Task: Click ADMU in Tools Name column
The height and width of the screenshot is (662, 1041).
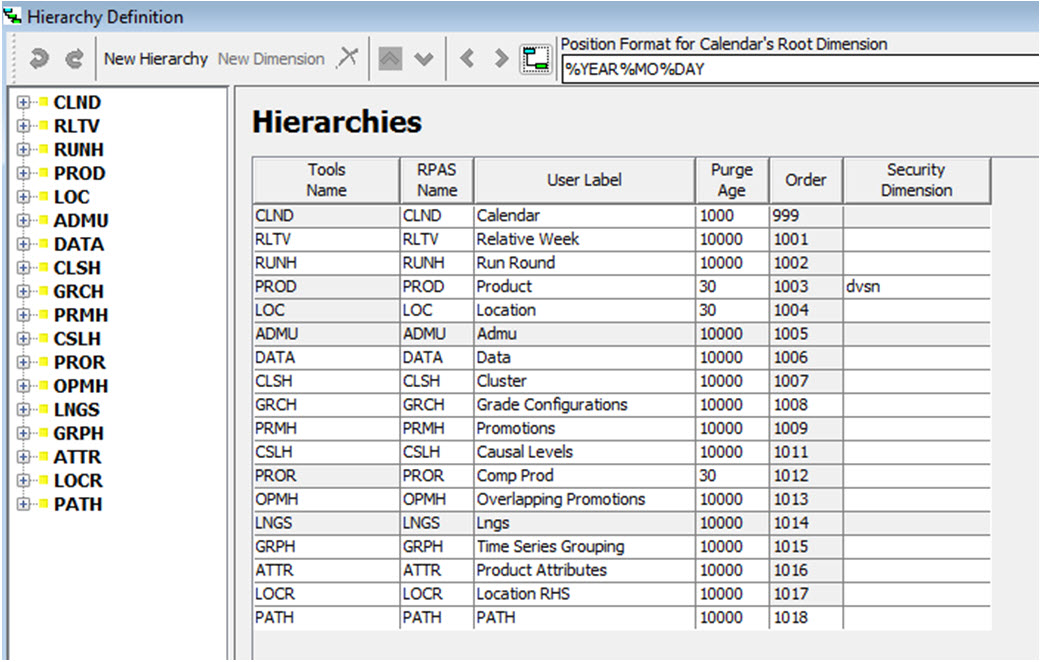Action: pyautogui.click(x=326, y=334)
